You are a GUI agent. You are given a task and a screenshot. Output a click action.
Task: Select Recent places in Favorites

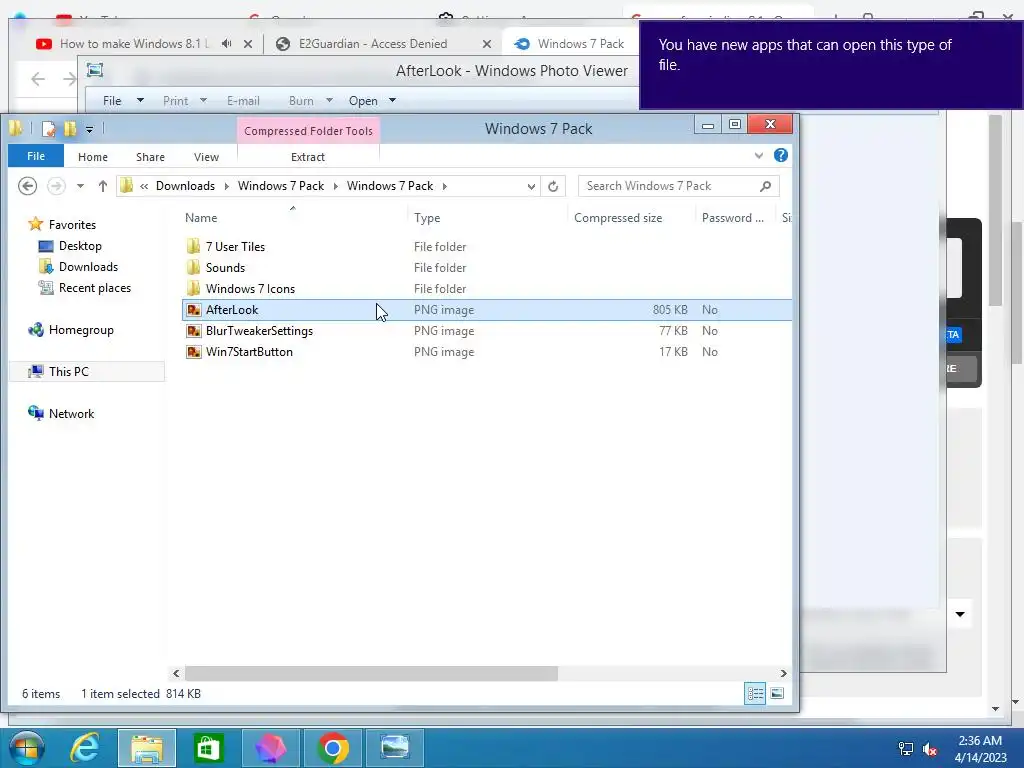pyautogui.click(x=95, y=288)
